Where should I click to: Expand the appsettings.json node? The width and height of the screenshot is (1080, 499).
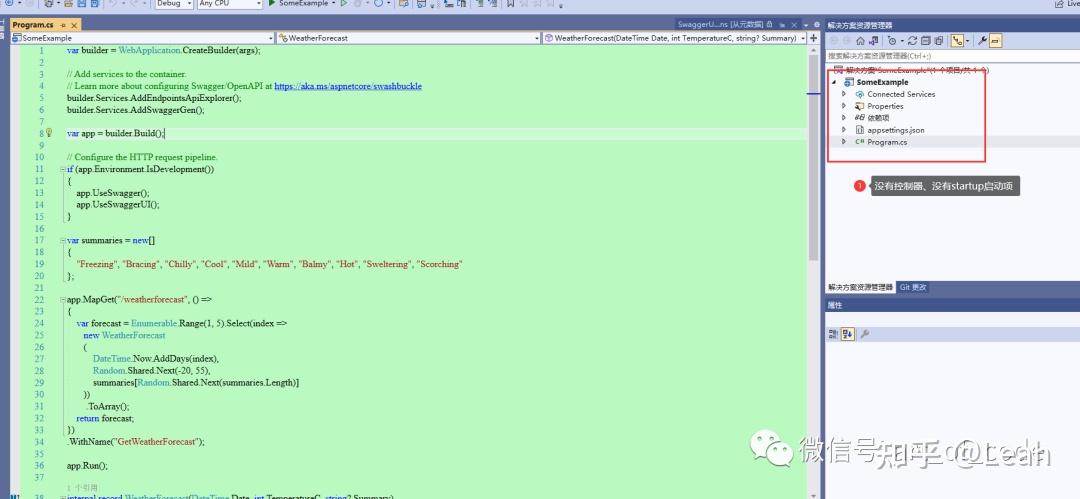tap(844, 130)
